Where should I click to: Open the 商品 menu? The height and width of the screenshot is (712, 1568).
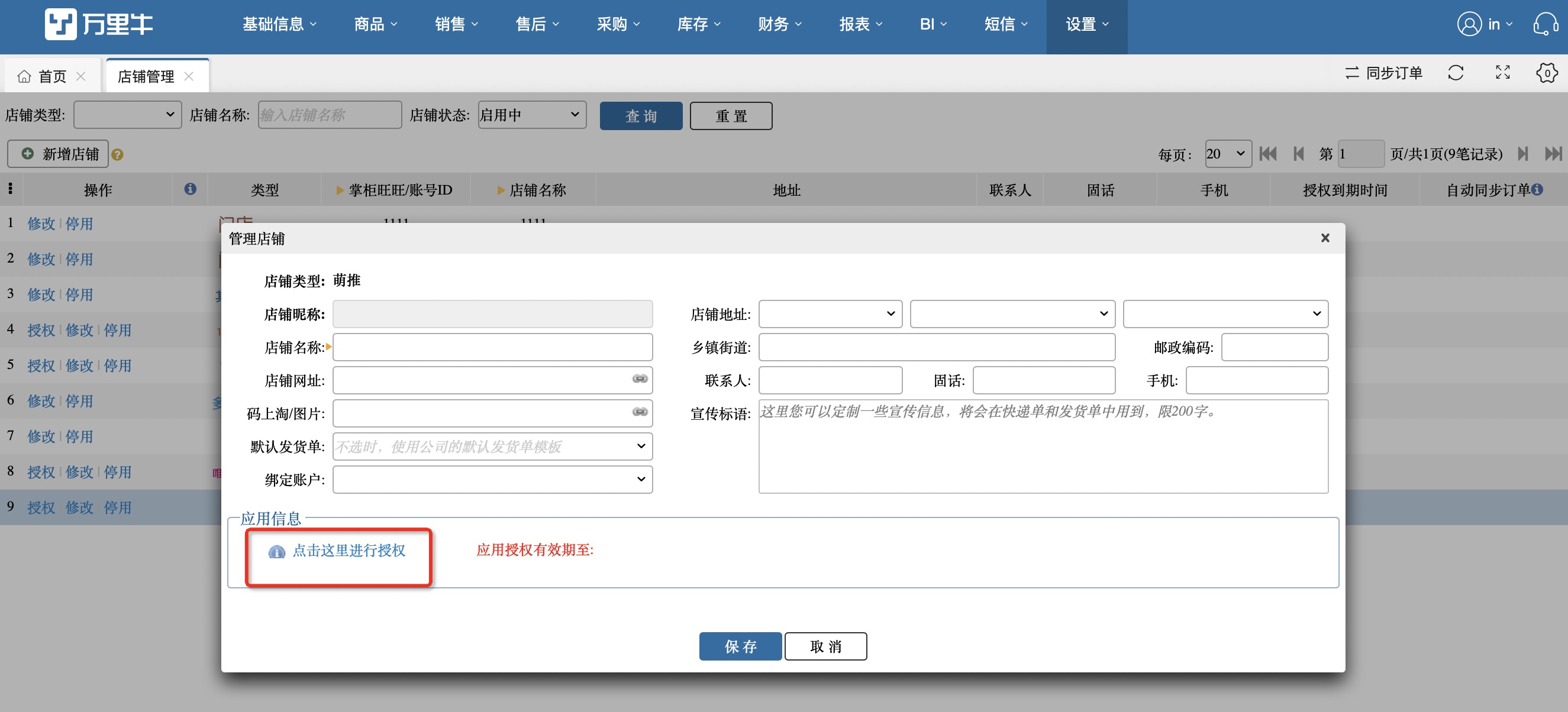point(376,24)
